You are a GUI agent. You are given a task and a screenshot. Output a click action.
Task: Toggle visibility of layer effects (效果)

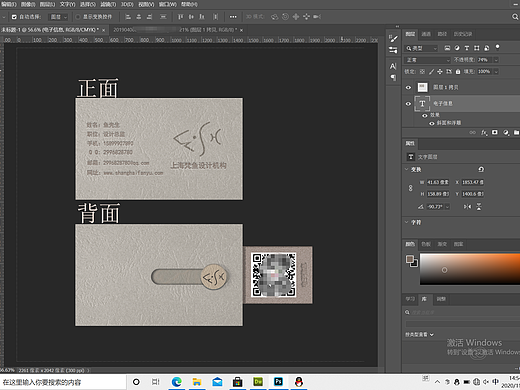(425, 116)
